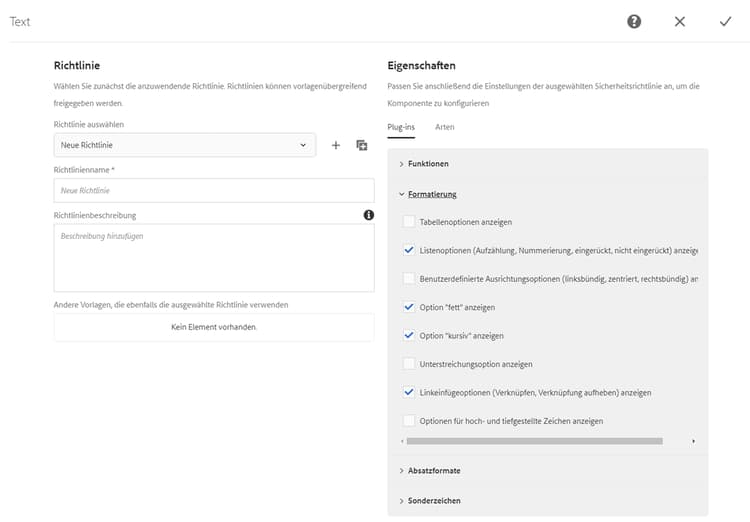Click the left scroll arrow in Formatierung
This screenshot has height=522, width=750.
(x=402, y=441)
